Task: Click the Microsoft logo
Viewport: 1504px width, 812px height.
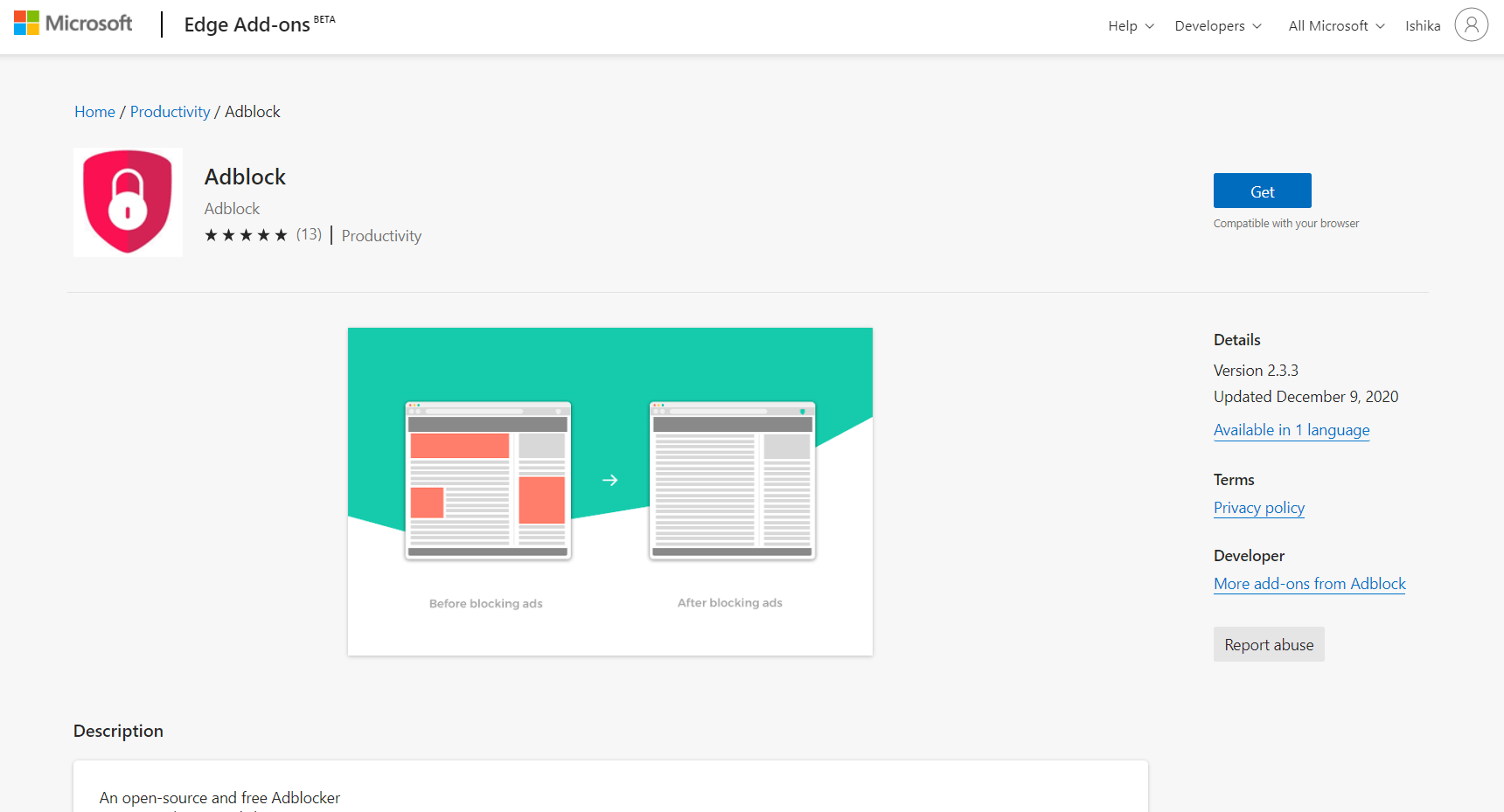Action: (73, 24)
